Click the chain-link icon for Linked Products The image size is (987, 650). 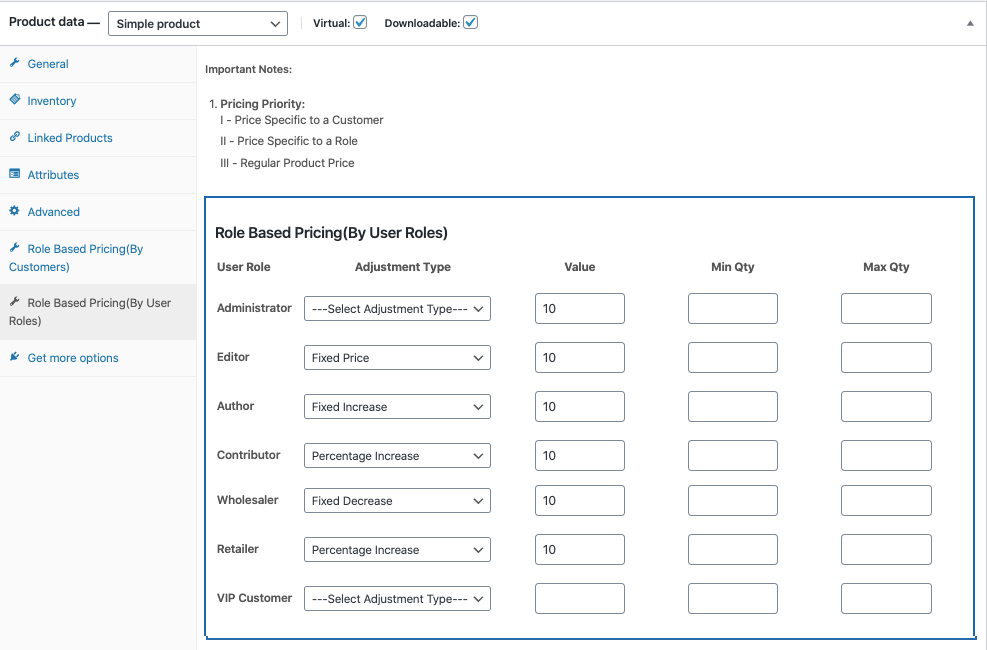(x=15, y=137)
